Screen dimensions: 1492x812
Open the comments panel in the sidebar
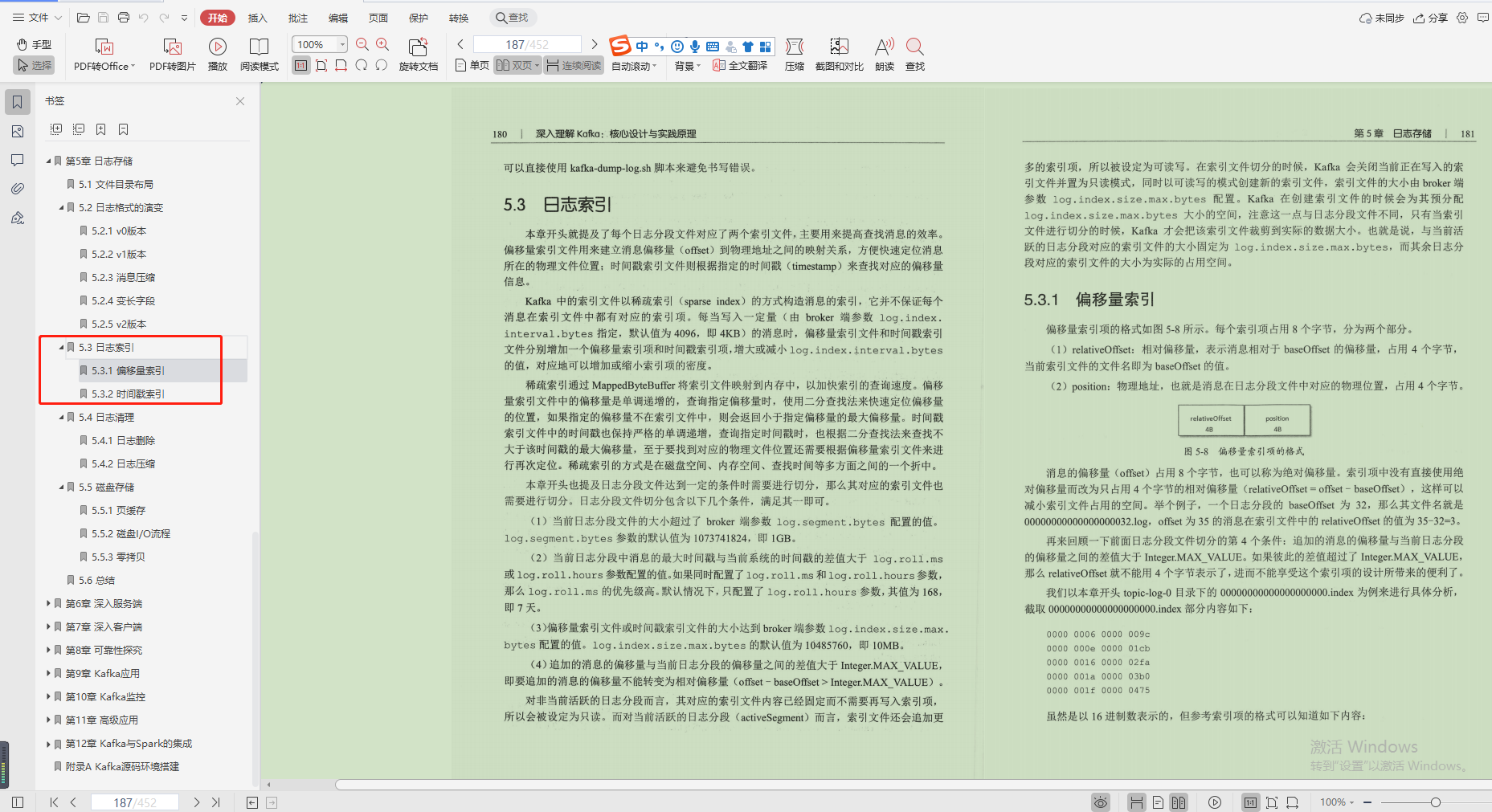18,160
